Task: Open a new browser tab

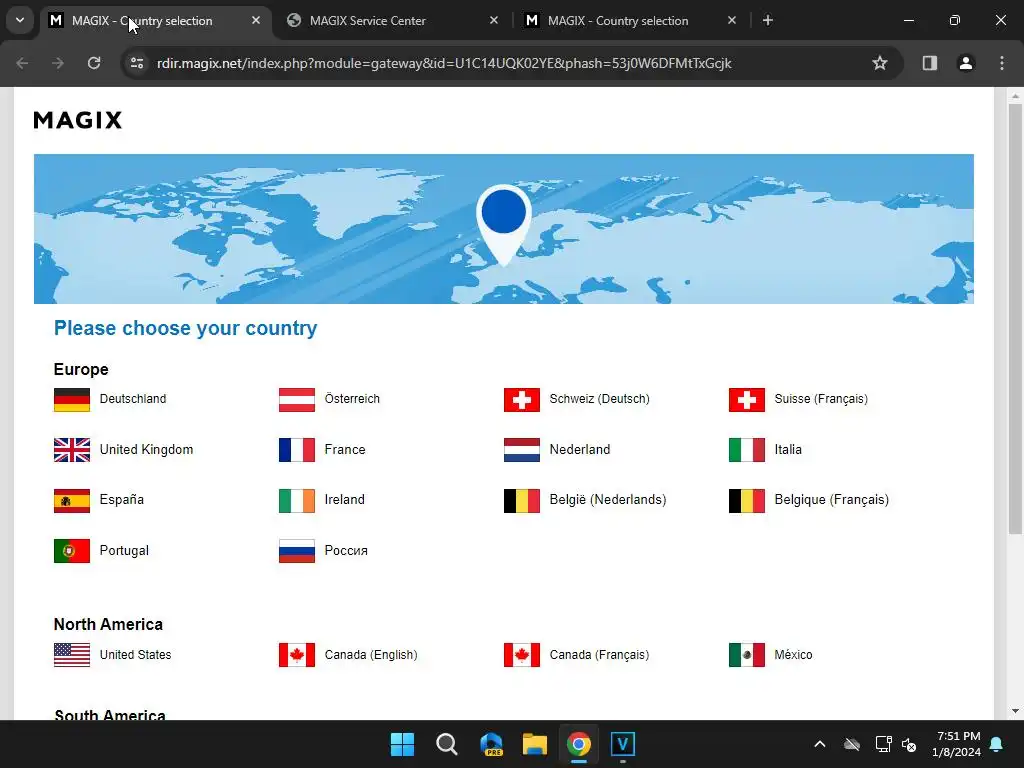Action: [x=768, y=20]
